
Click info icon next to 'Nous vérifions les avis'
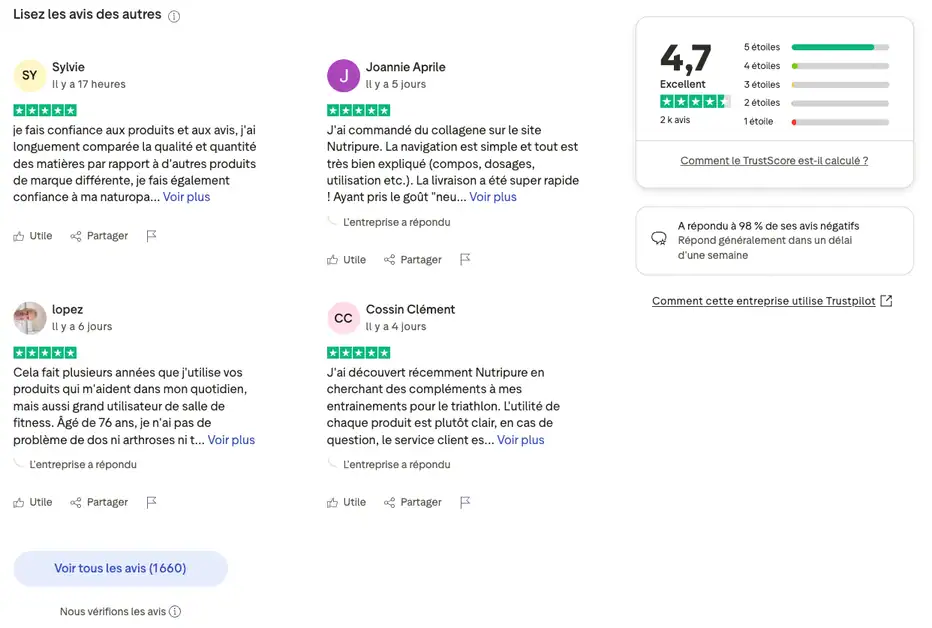point(175,612)
